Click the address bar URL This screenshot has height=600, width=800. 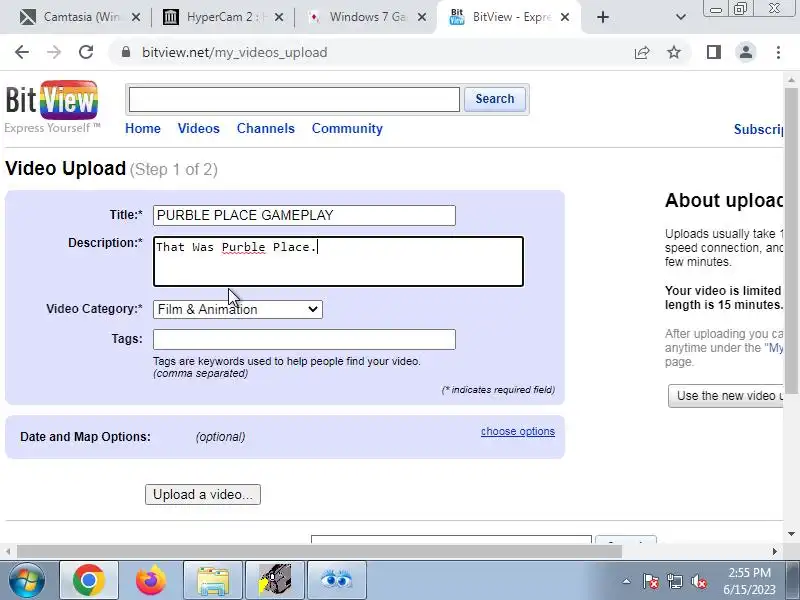[235, 53]
